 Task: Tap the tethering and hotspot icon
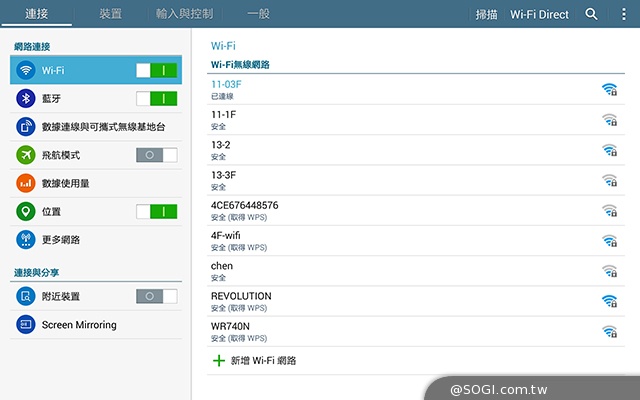click(26, 127)
